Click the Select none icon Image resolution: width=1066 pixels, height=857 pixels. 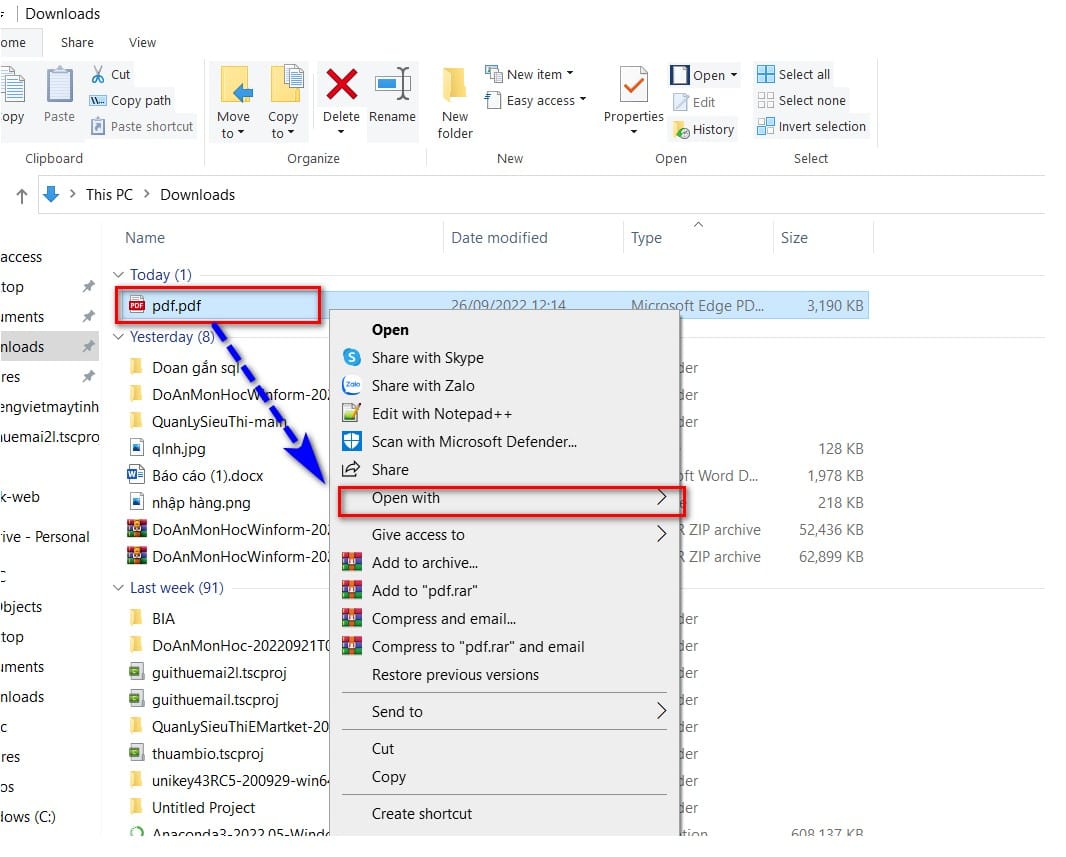(x=766, y=101)
